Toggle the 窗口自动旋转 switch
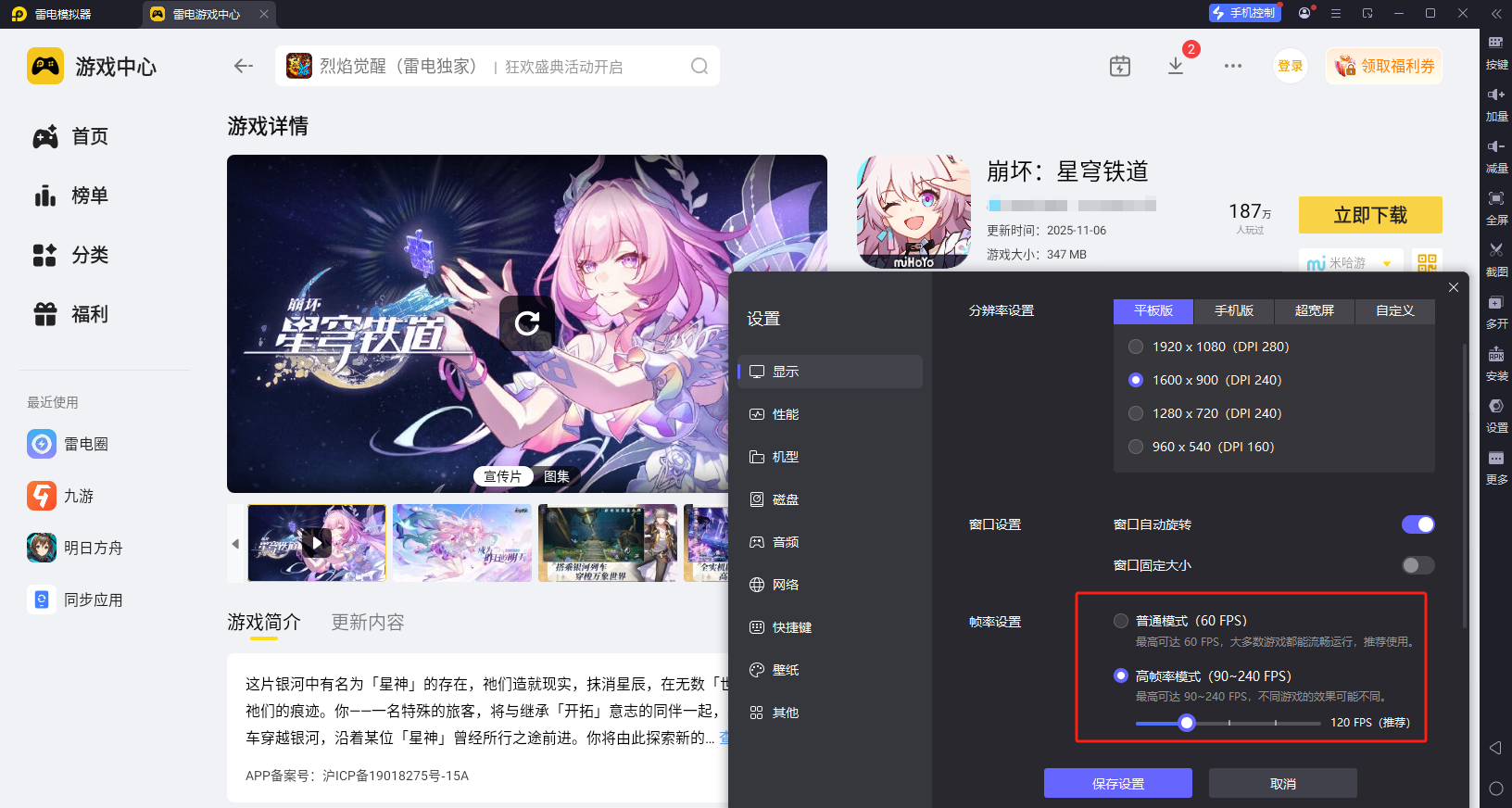This screenshot has height=808, width=1512. pos(1418,524)
